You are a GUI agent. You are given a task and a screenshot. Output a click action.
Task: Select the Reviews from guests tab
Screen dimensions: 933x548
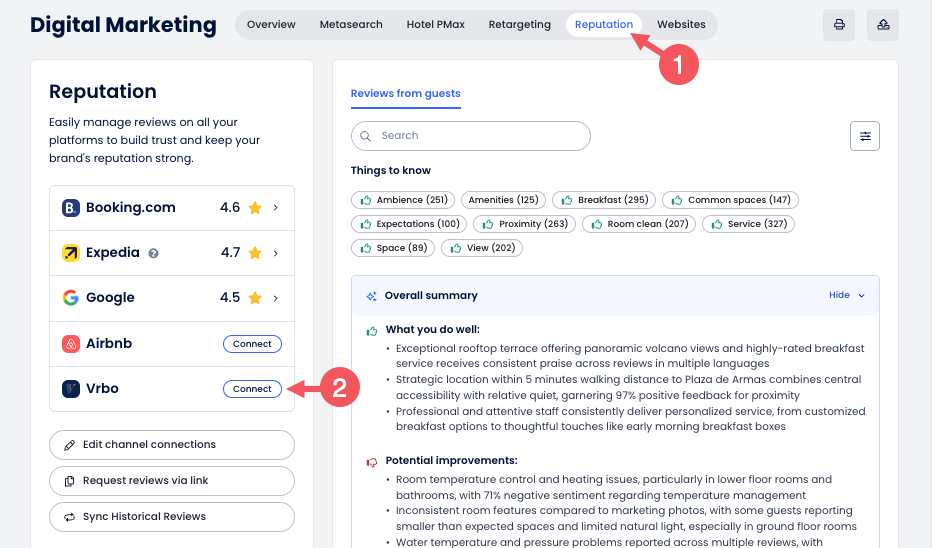405,94
